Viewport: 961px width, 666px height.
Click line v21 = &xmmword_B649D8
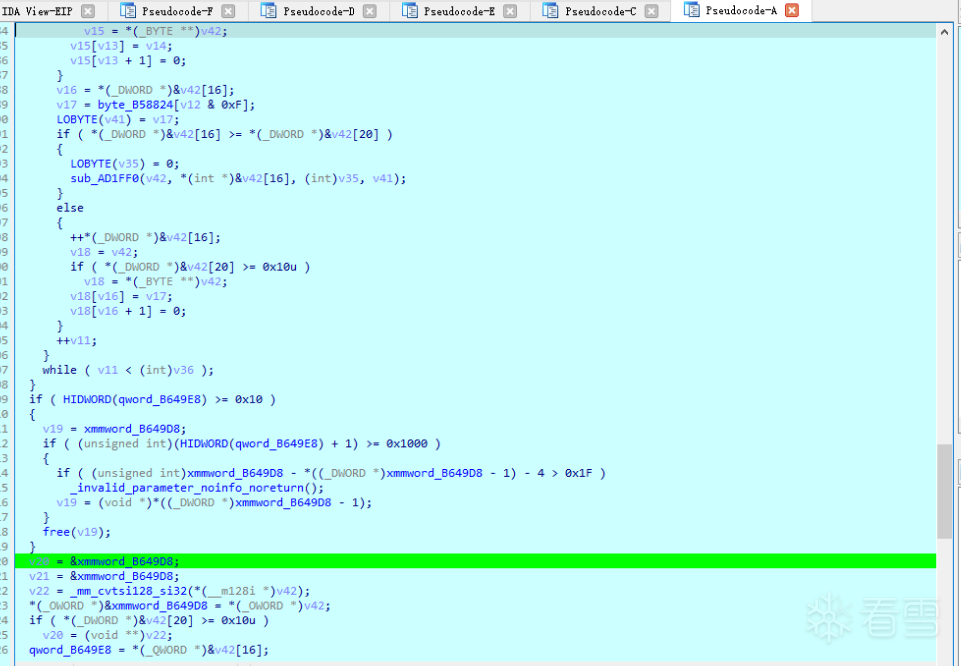point(105,577)
